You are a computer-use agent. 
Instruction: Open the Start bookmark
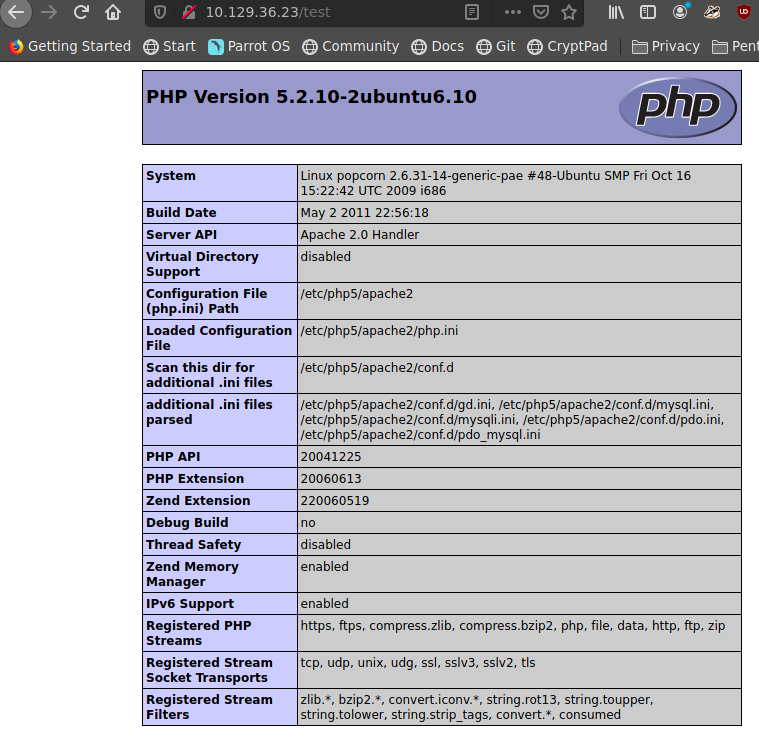point(169,46)
